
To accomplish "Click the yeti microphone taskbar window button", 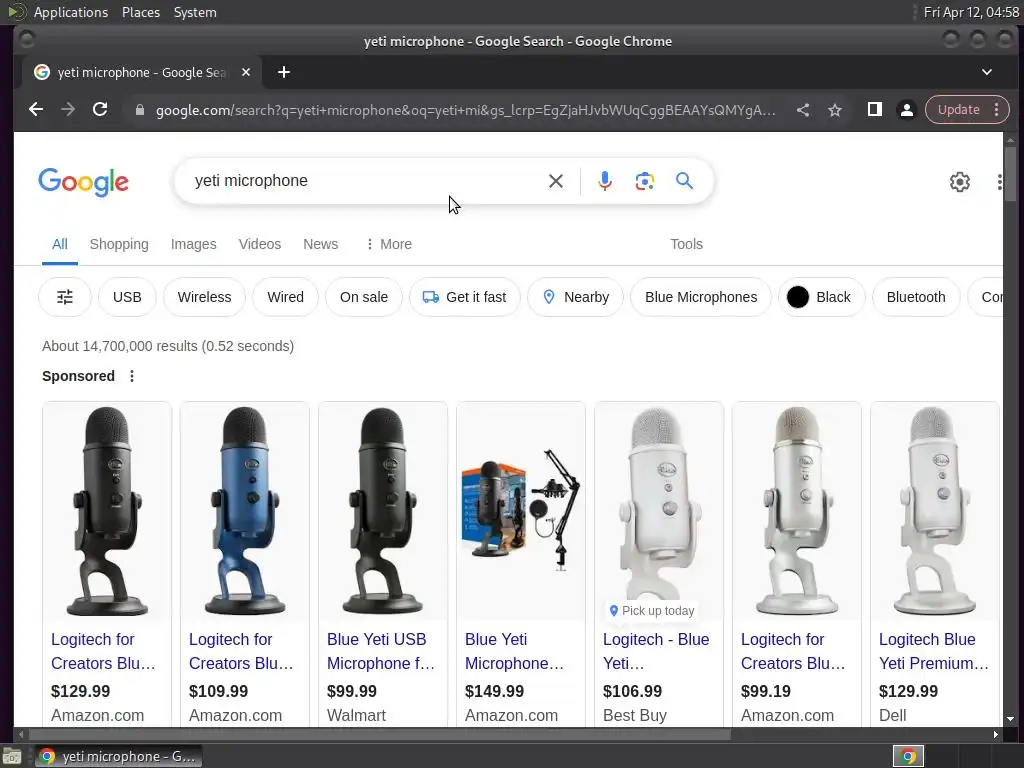I will click(x=119, y=756).
